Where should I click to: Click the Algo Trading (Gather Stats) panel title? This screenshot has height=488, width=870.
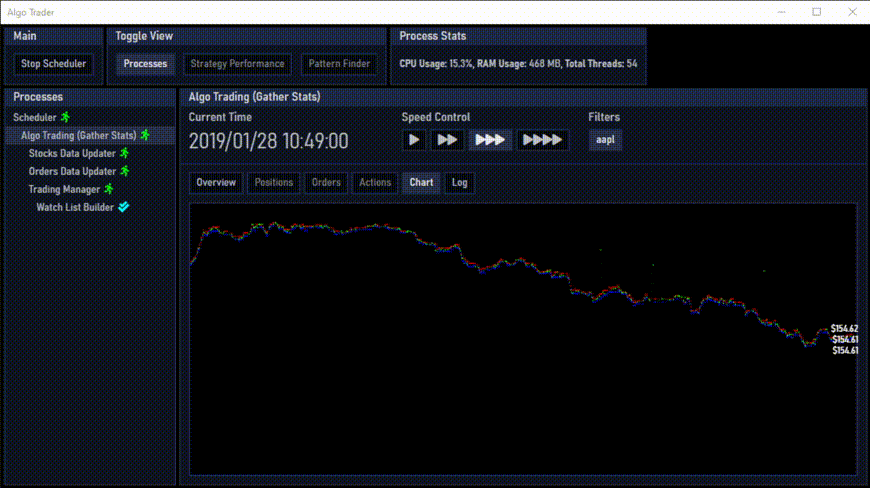coord(254,97)
